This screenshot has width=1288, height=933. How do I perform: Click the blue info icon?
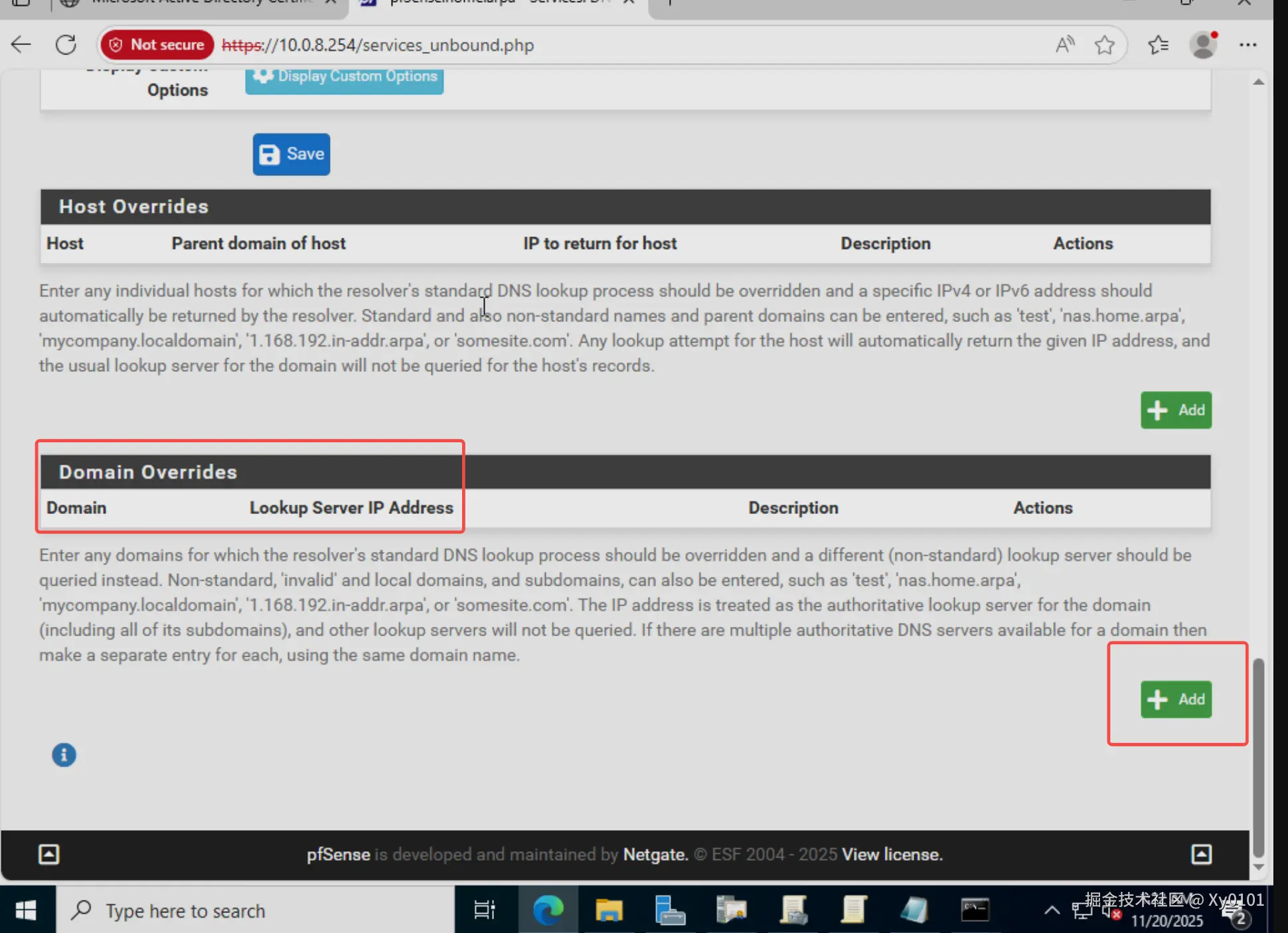pyautogui.click(x=64, y=755)
